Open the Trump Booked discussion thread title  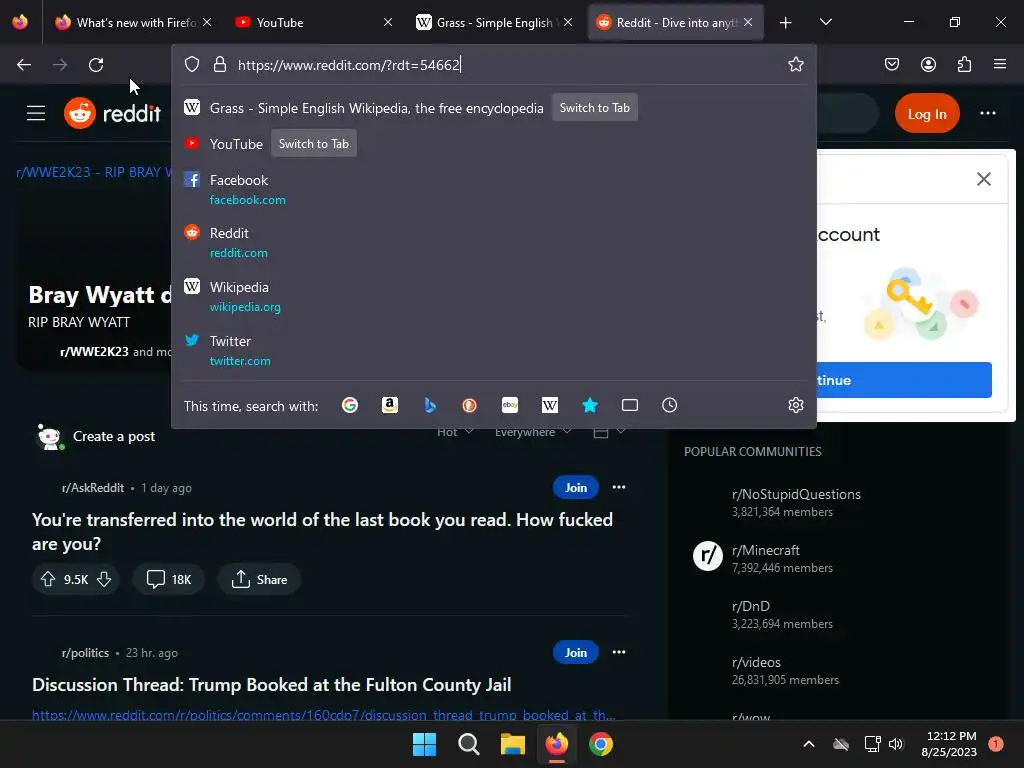272,684
